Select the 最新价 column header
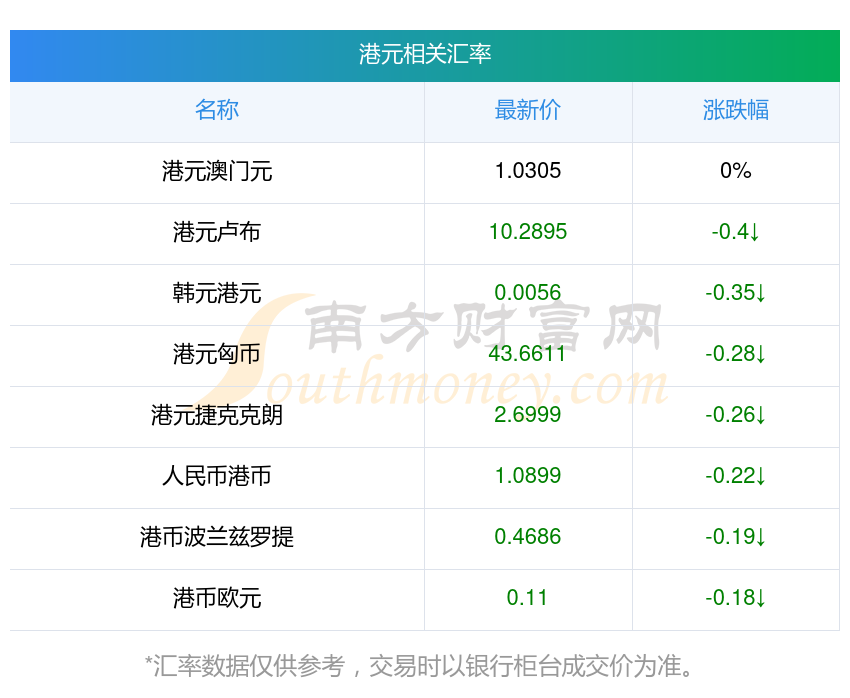850x698 pixels. [527, 110]
